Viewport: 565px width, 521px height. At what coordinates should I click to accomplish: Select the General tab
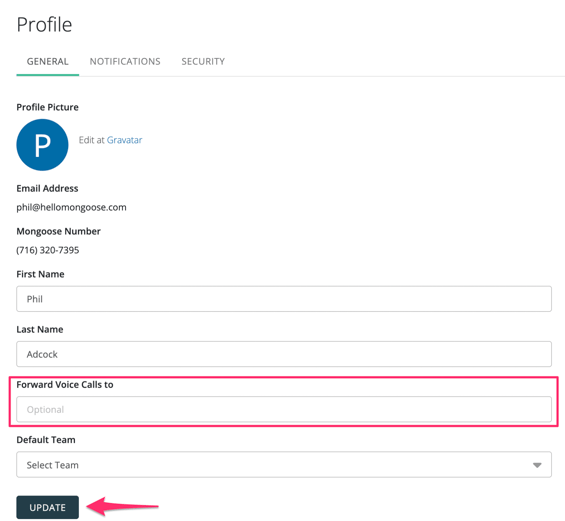(x=48, y=62)
